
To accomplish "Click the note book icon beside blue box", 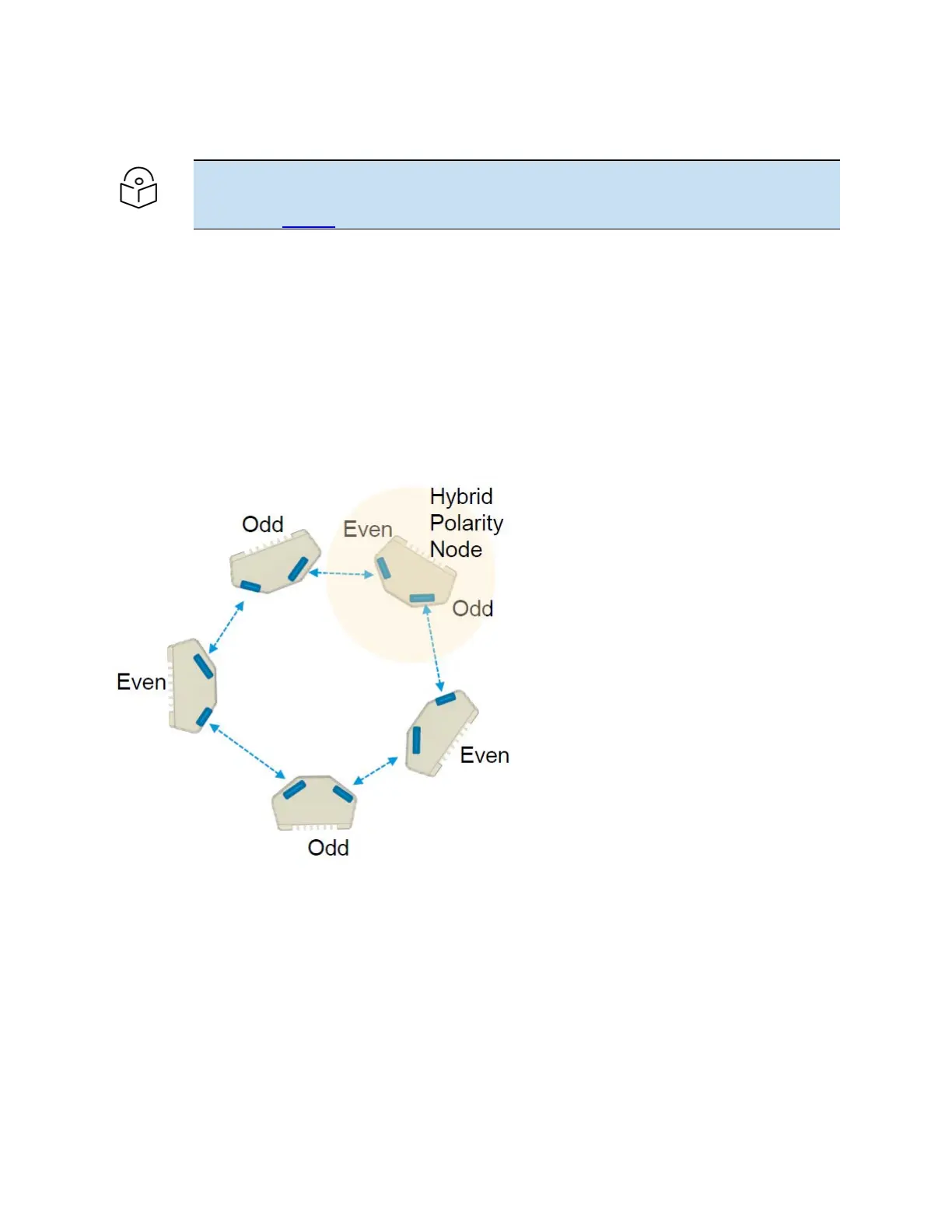I will coord(138,187).
